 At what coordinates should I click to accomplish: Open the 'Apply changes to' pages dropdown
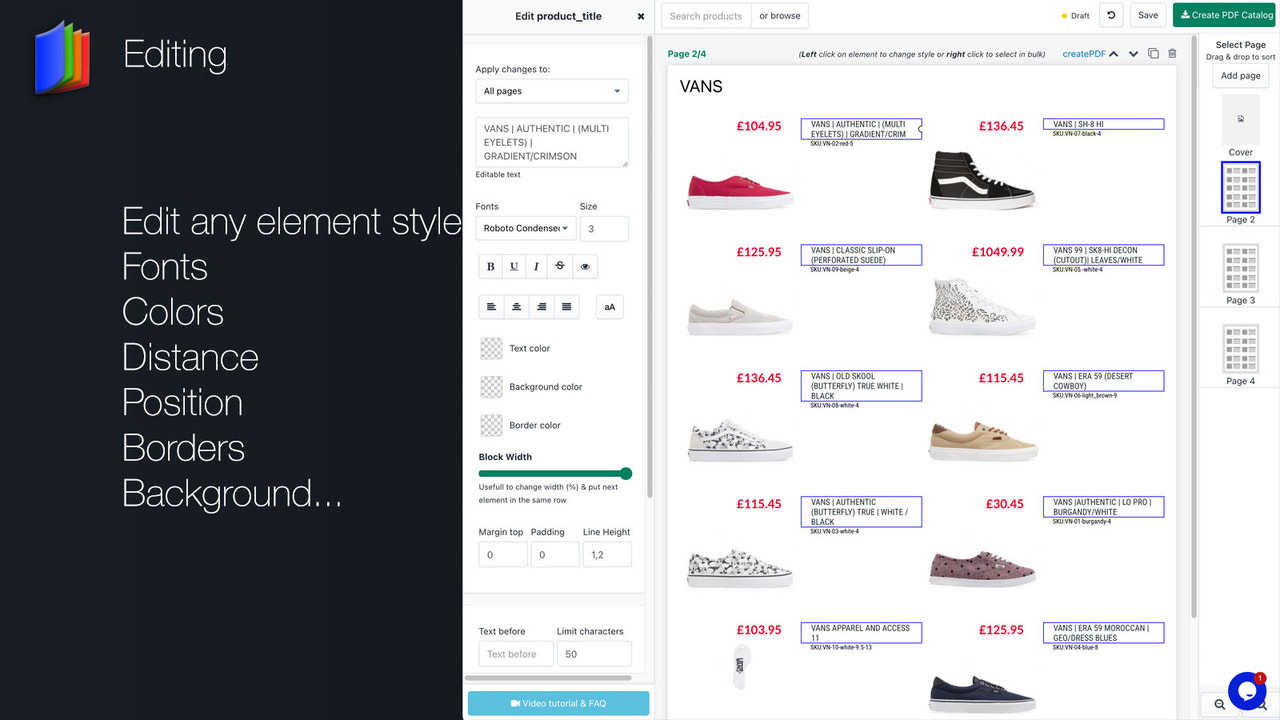552,90
